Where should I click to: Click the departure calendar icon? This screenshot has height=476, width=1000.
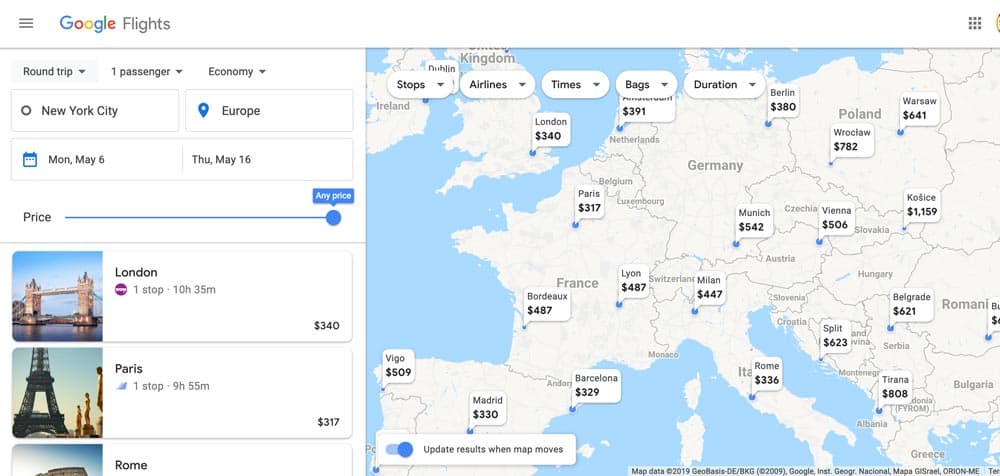coord(29,160)
